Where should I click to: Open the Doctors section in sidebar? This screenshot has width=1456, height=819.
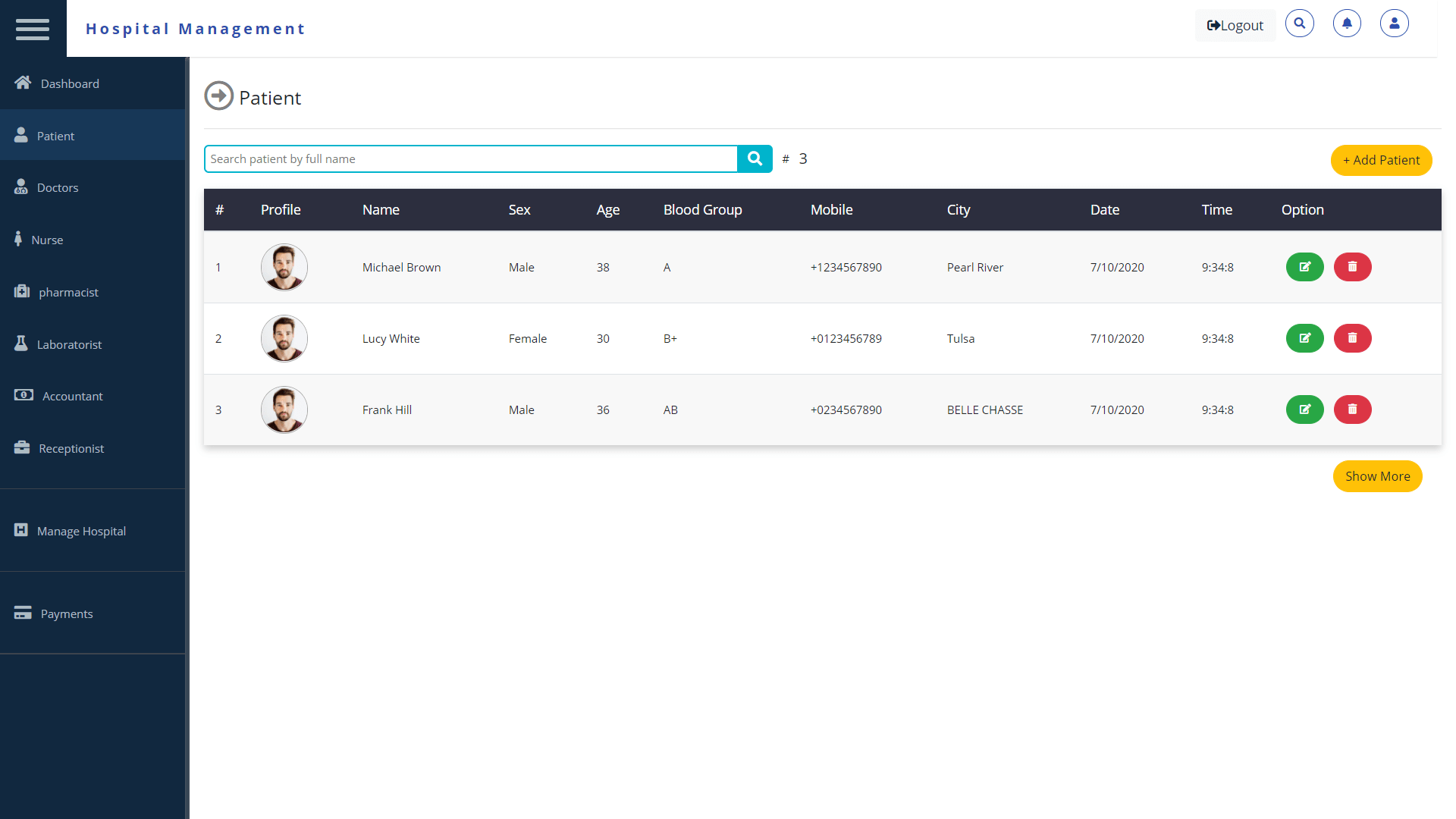57,187
